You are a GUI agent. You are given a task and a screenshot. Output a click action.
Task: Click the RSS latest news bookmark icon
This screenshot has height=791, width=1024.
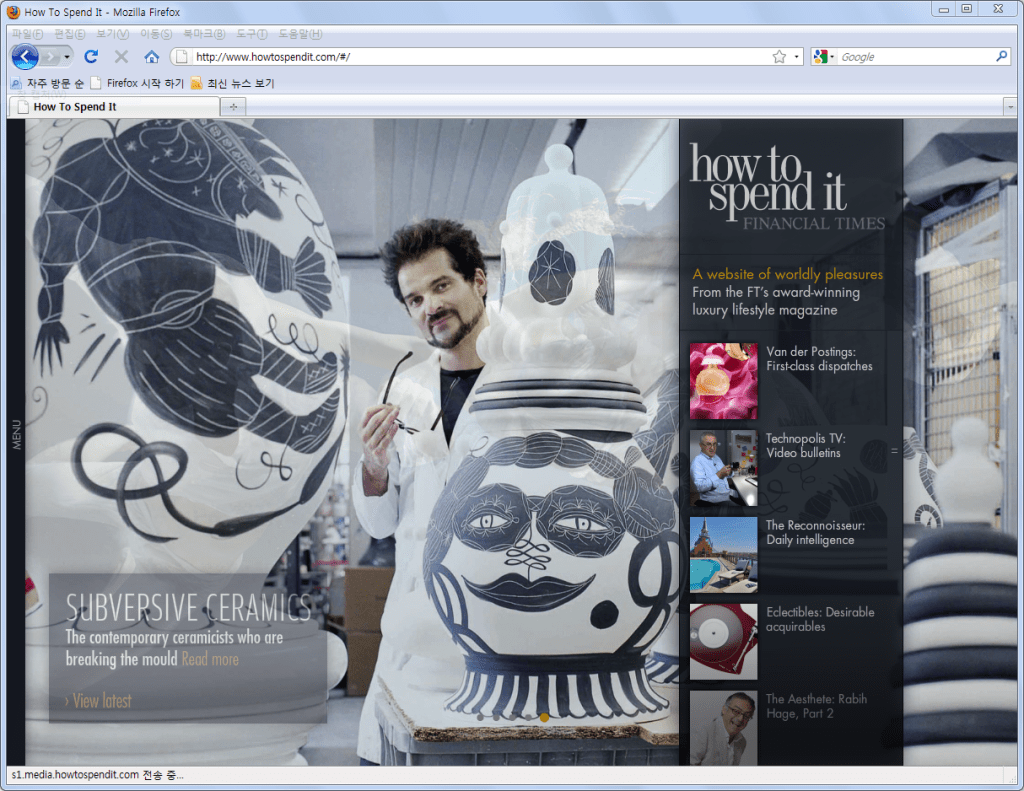click(197, 83)
